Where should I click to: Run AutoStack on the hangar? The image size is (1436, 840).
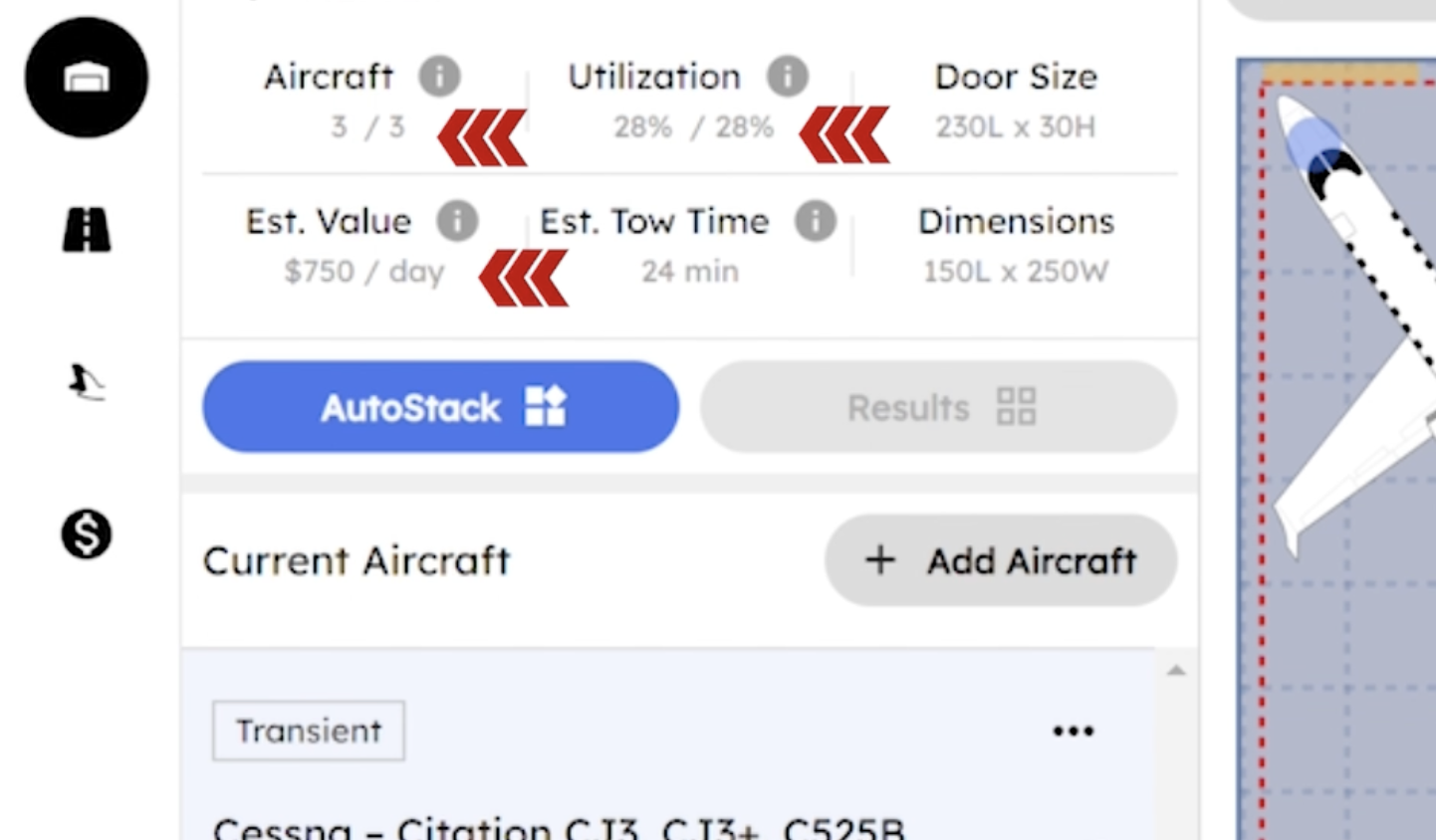[440, 407]
